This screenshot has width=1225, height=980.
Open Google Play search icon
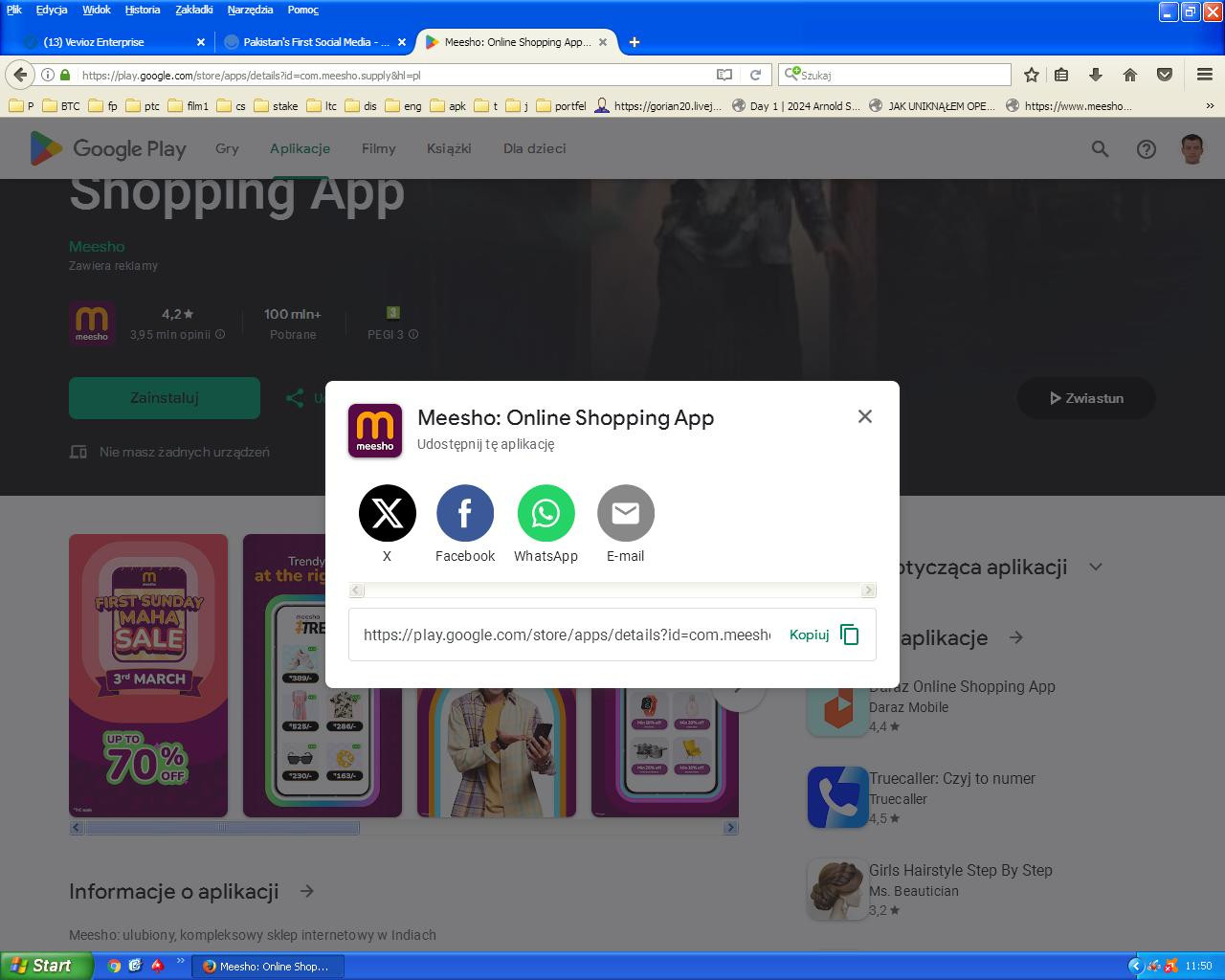pyautogui.click(x=1100, y=148)
